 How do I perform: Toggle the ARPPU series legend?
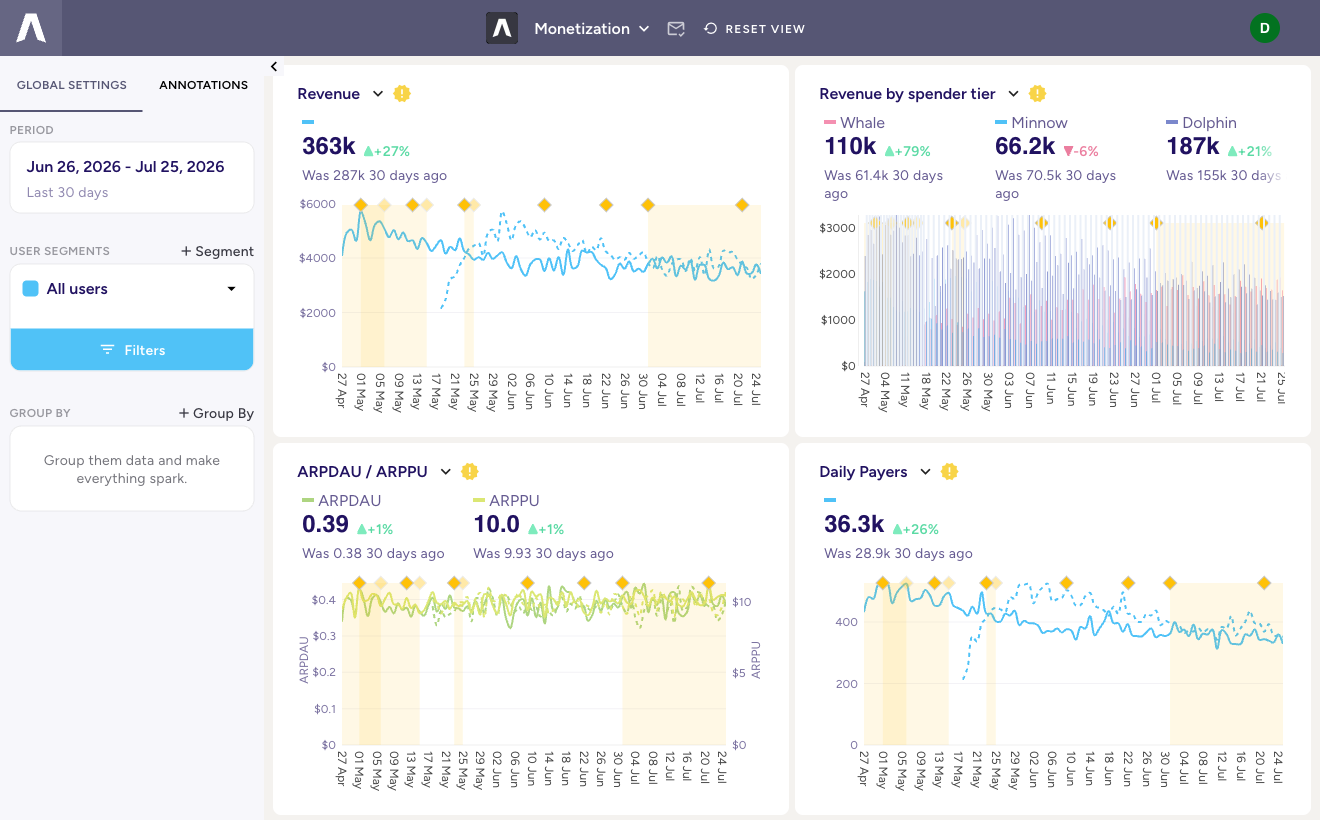506,500
